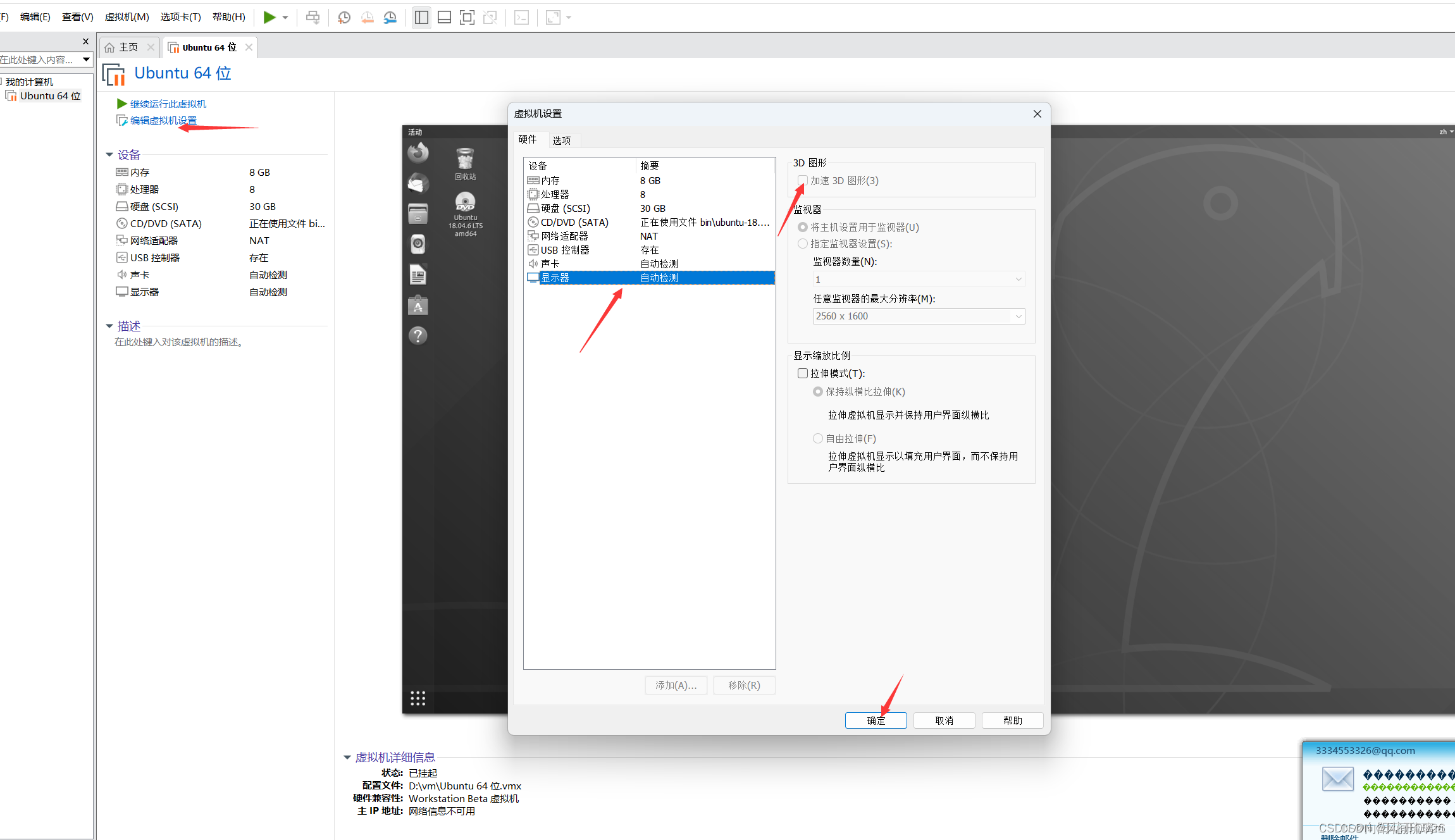Switch to 选项 tab in settings dialog
Viewport: 1455px width, 840px height.
pos(561,140)
